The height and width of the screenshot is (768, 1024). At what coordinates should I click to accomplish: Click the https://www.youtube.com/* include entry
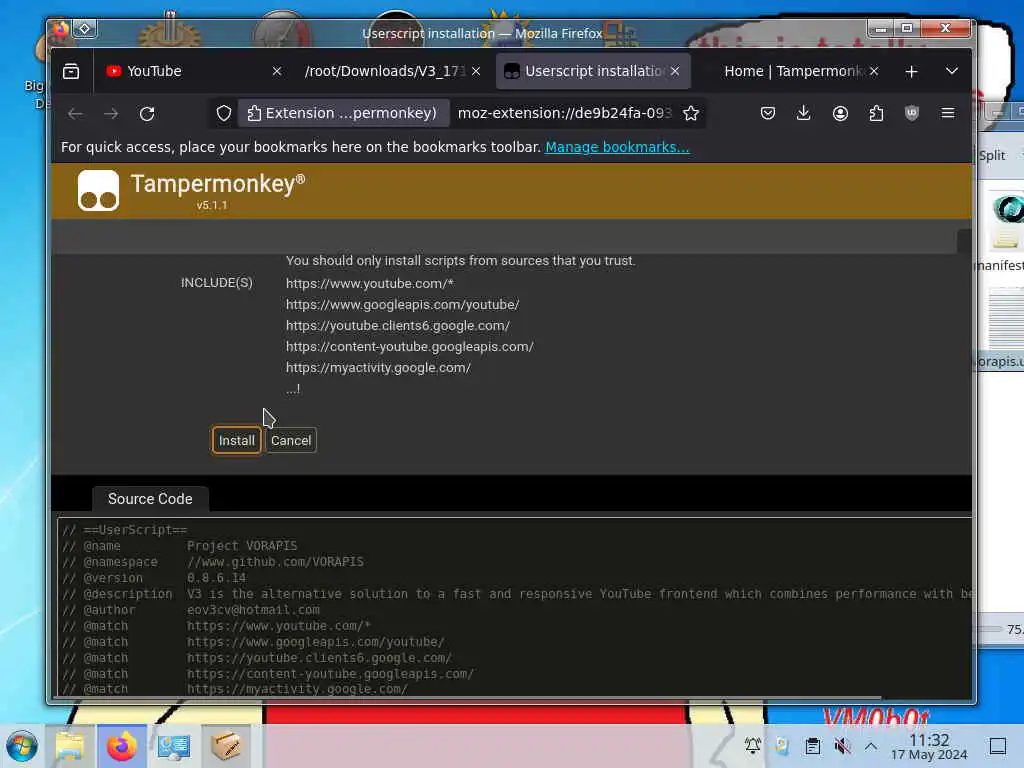pos(370,283)
